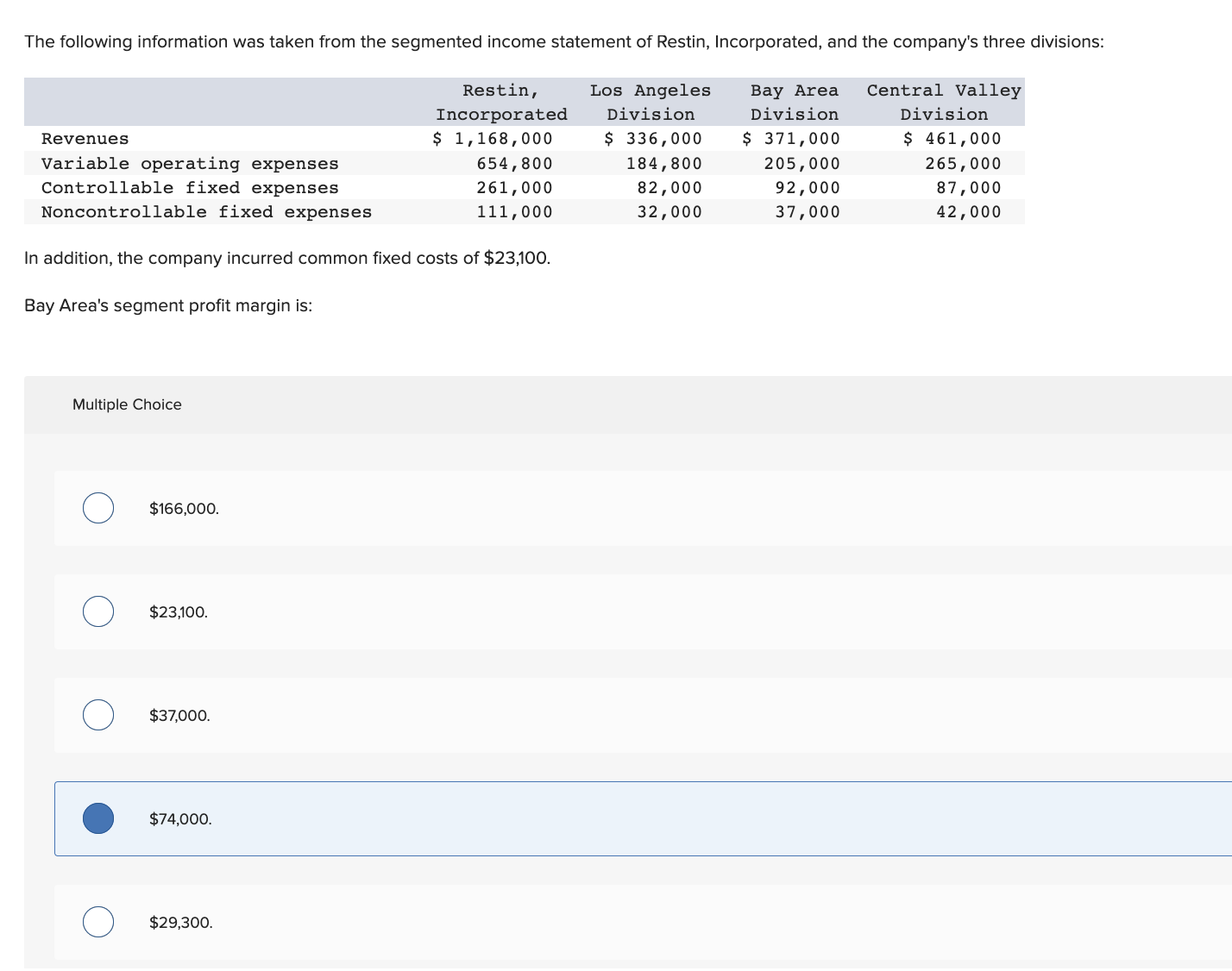The image size is (1232, 971).
Task: Select the Central Valley Division column header
Action: pos(944,102)
